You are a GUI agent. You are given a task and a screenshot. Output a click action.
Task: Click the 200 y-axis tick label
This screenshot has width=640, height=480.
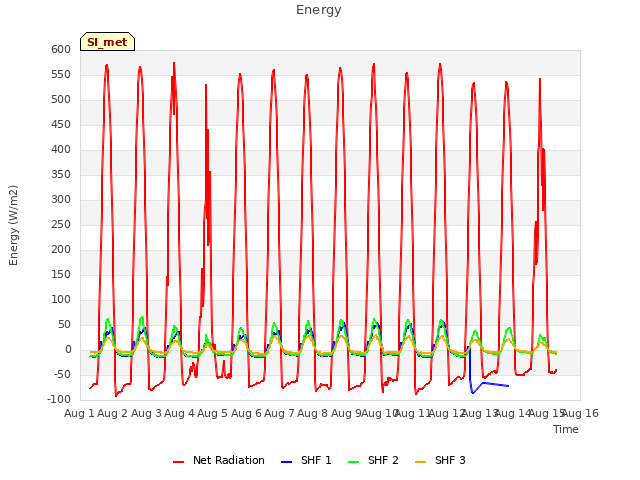click(x=61, y=250)
